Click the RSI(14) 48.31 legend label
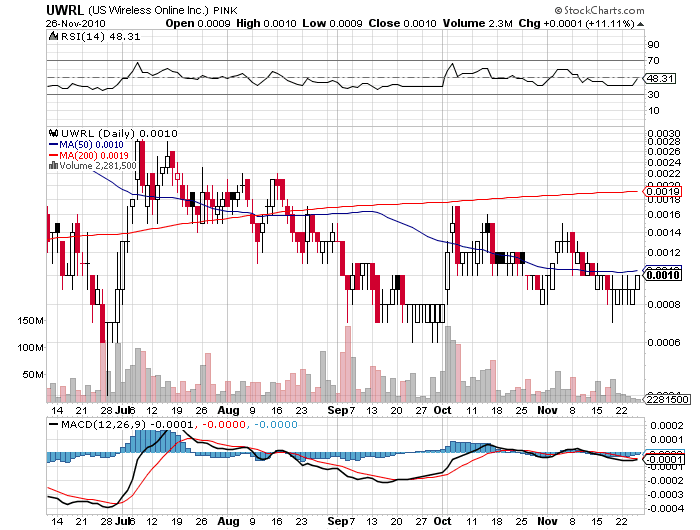700x530 pixels. (100, 37)
